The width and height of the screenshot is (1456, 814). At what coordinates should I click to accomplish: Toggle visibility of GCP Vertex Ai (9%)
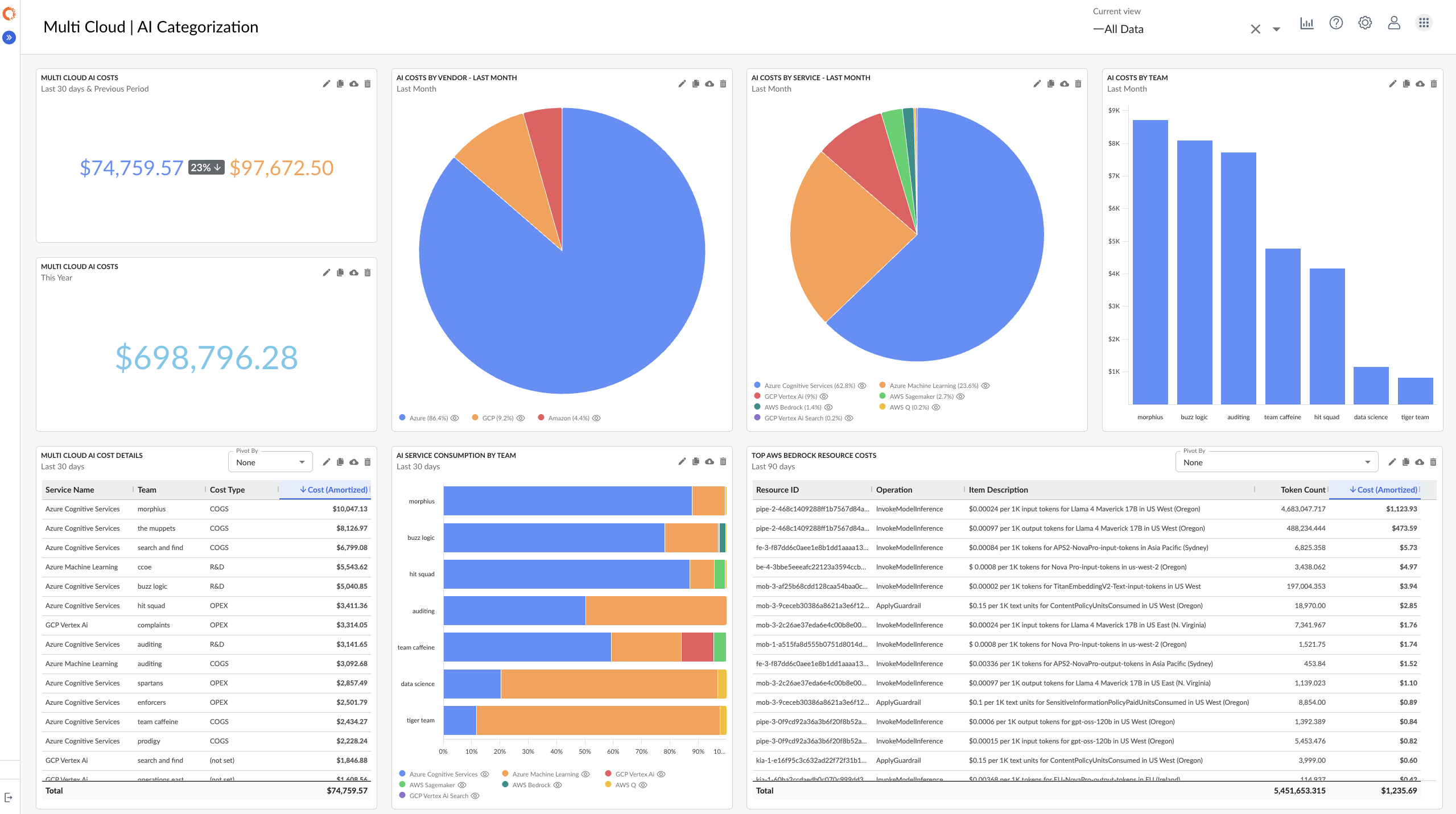pyautogui.click(x=823, y=396)
